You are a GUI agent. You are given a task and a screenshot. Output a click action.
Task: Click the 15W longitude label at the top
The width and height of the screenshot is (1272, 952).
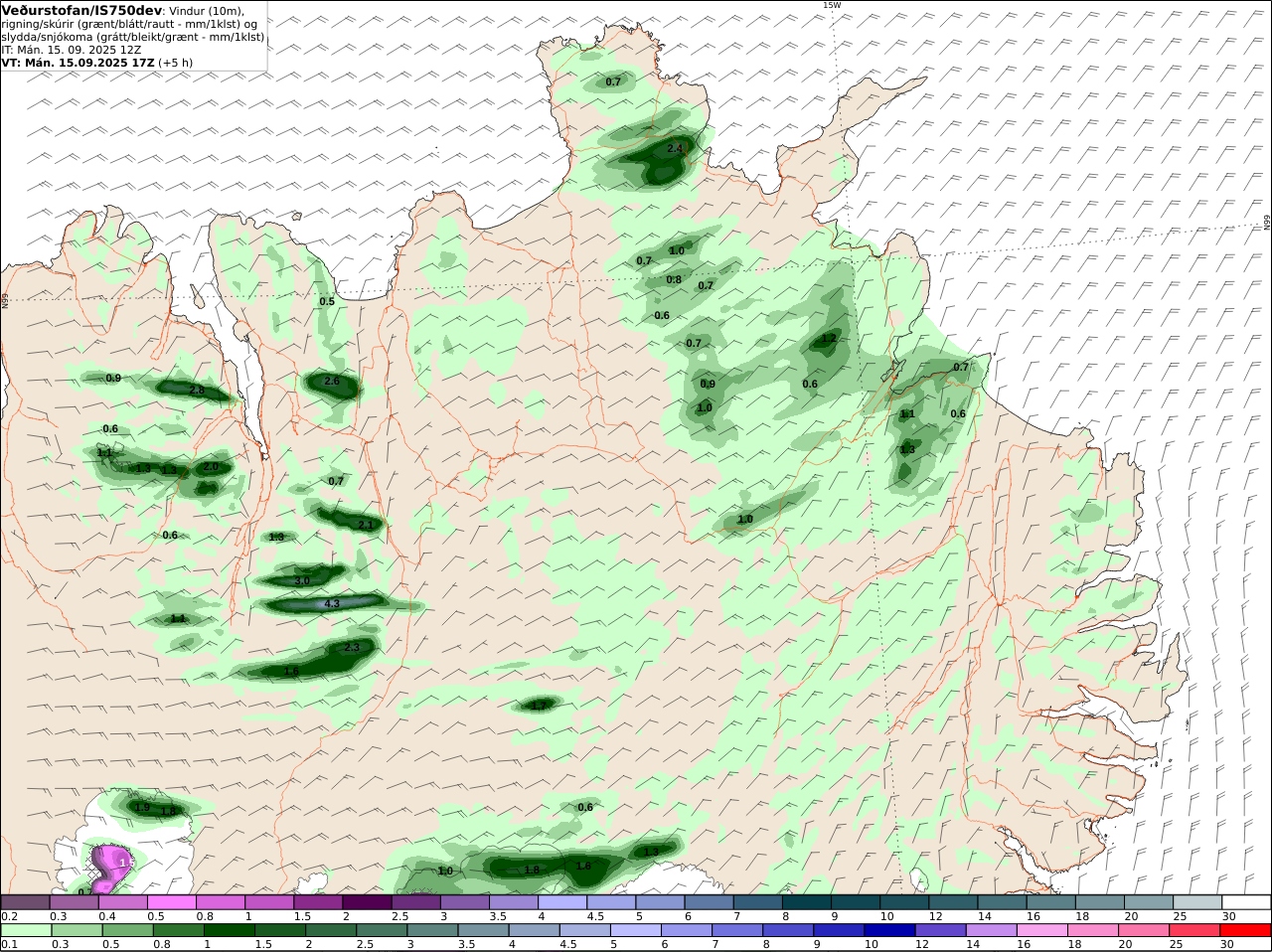[832, 5]
